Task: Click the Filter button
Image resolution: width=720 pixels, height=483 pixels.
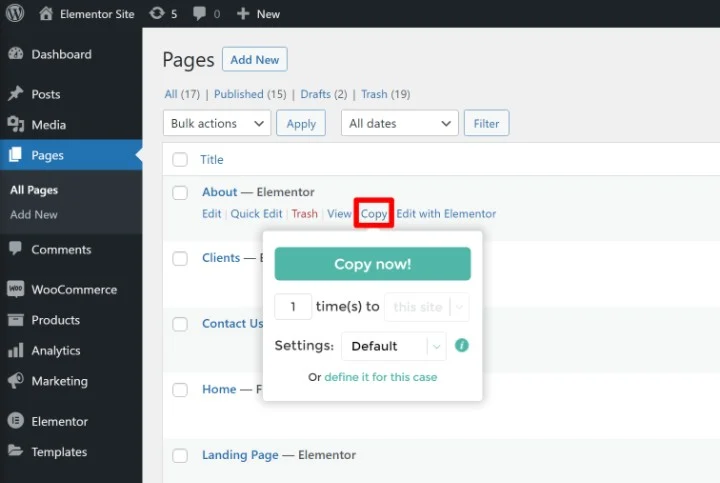Action: click(486, 123)
